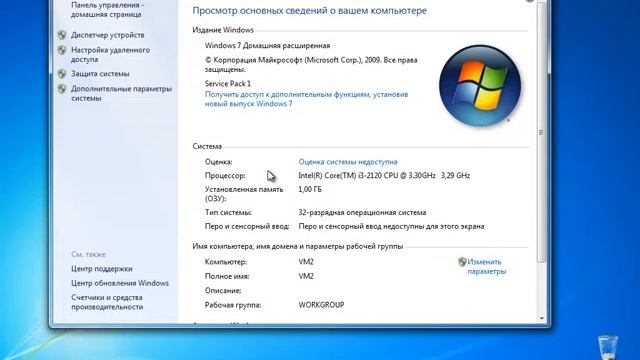
Task: Click the См. также heading
Action: 89,254
